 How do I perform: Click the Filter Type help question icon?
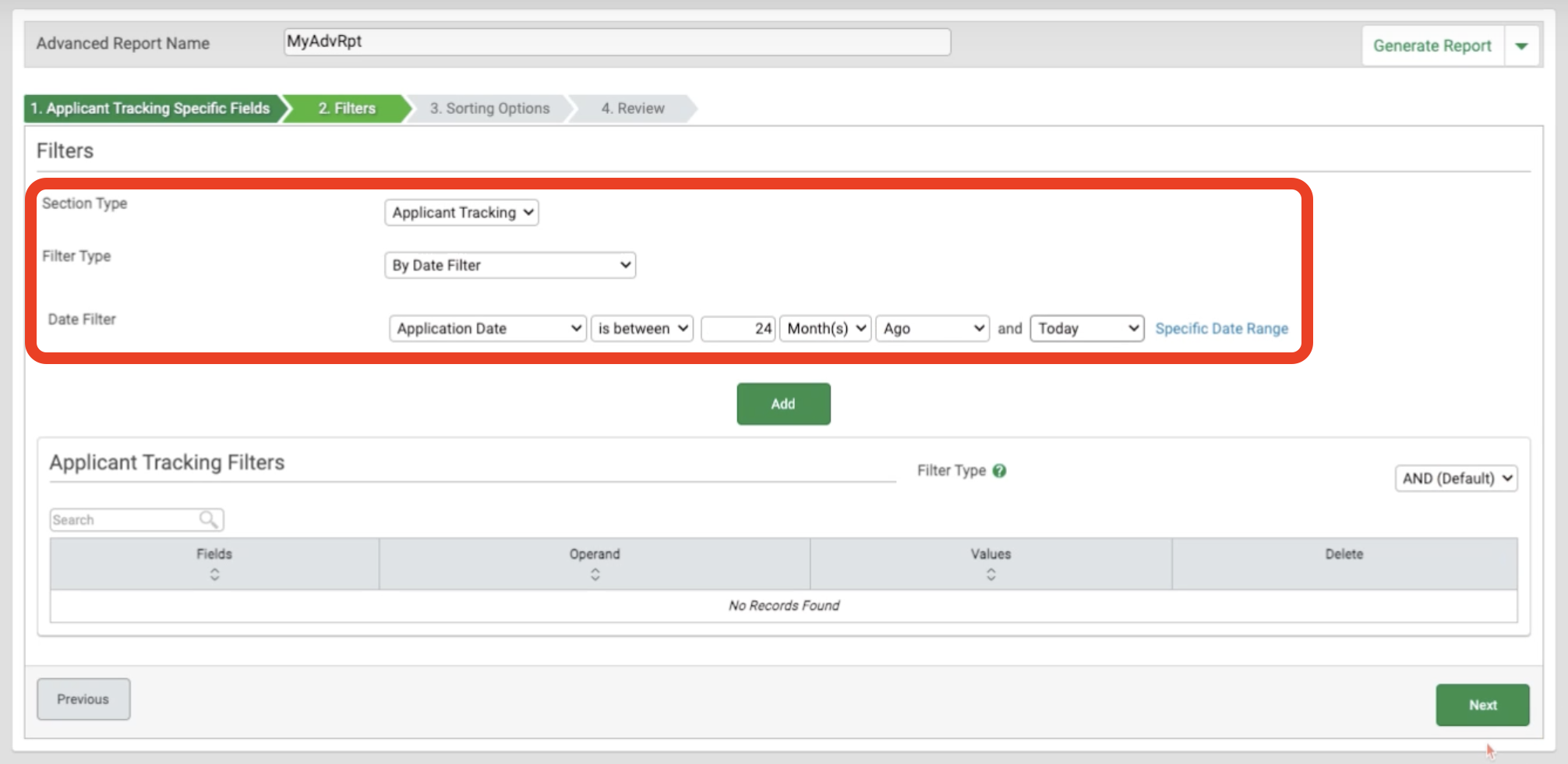(x=1000, y=471)
